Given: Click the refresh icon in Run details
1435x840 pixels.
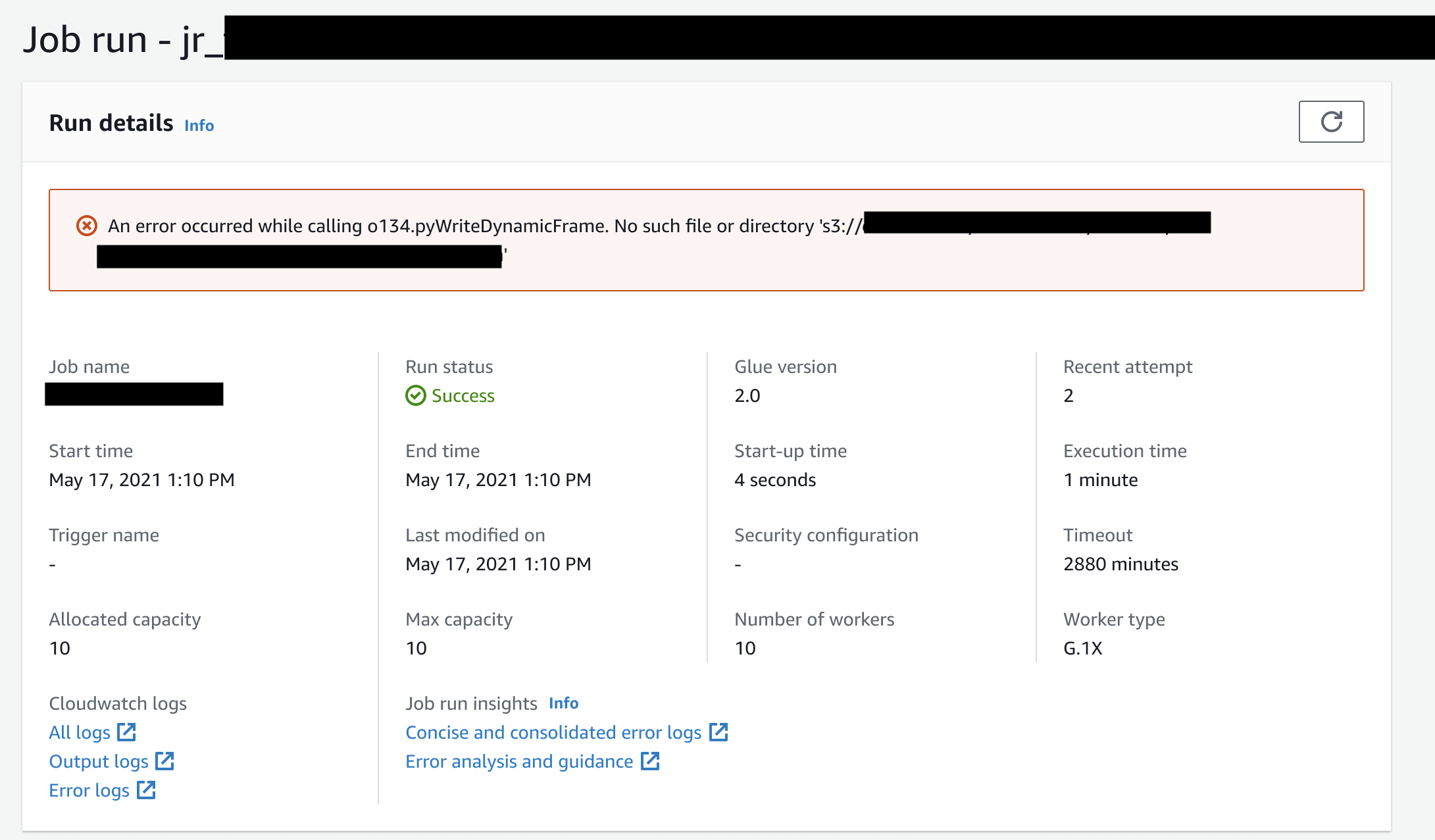Looking at the screenshot, I should click(1331, 122).
